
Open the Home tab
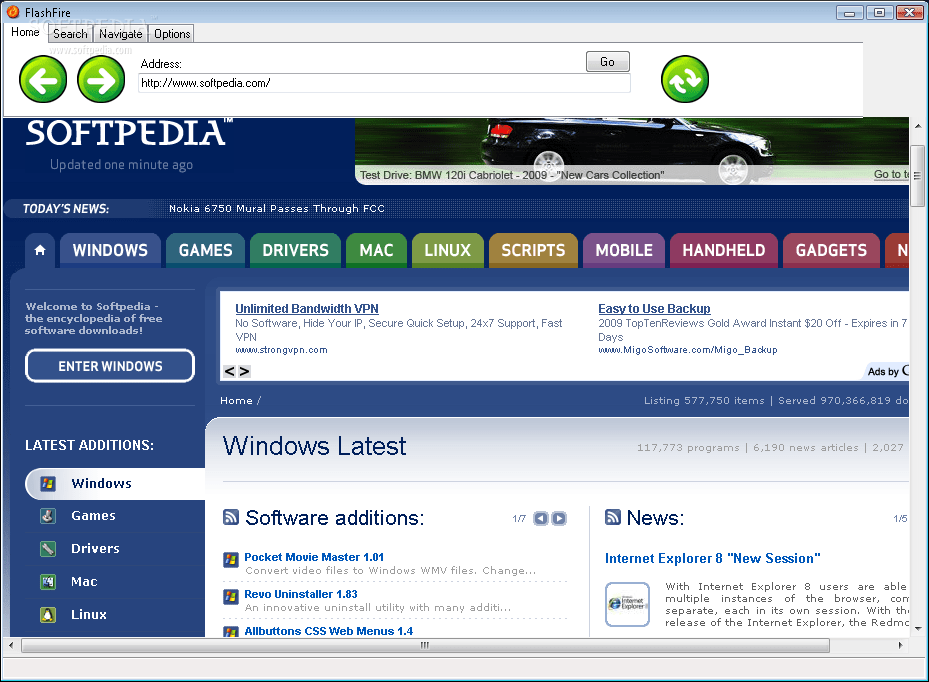click(25, 32)
